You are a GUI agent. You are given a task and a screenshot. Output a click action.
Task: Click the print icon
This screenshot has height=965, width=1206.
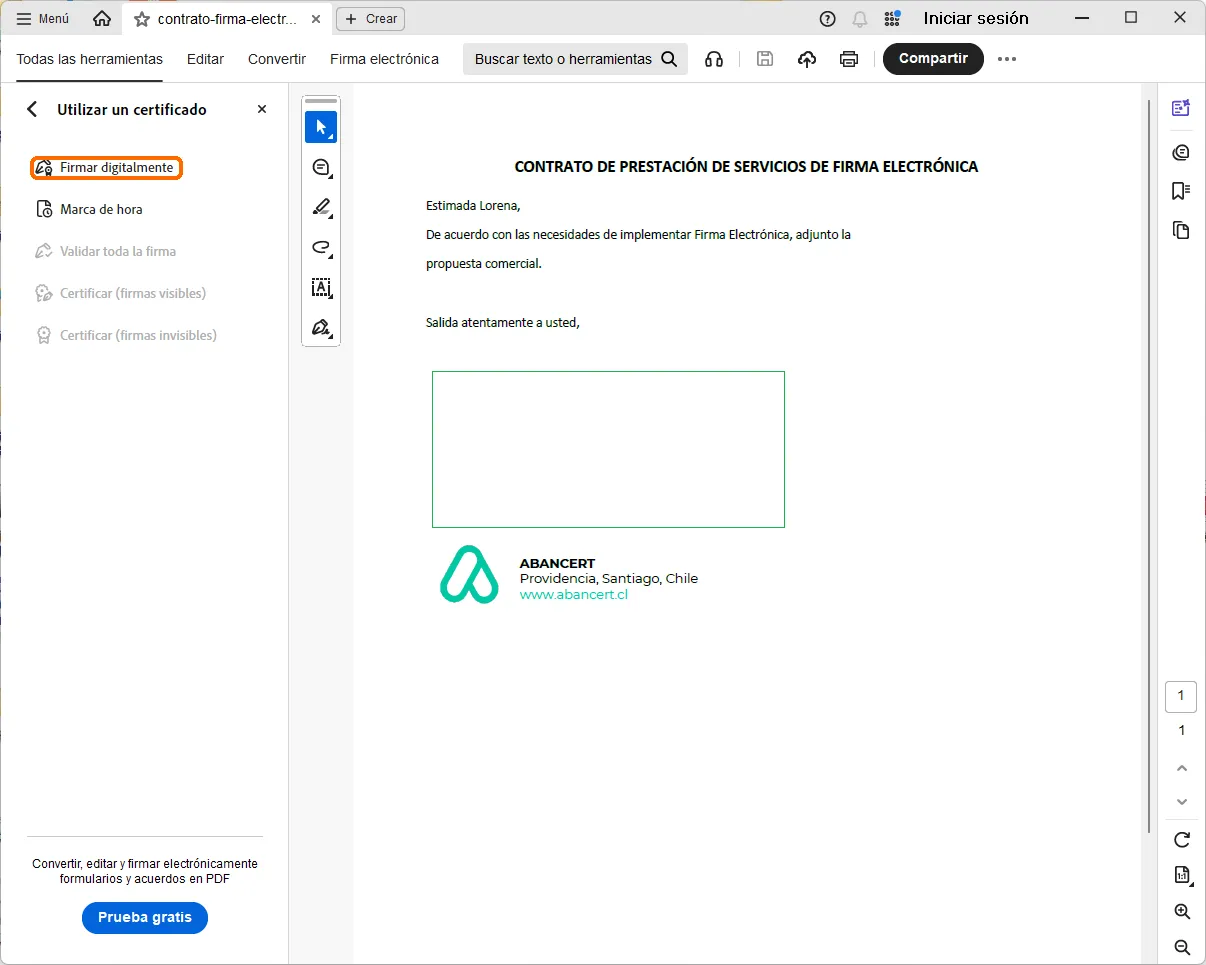tap(849, 59)
